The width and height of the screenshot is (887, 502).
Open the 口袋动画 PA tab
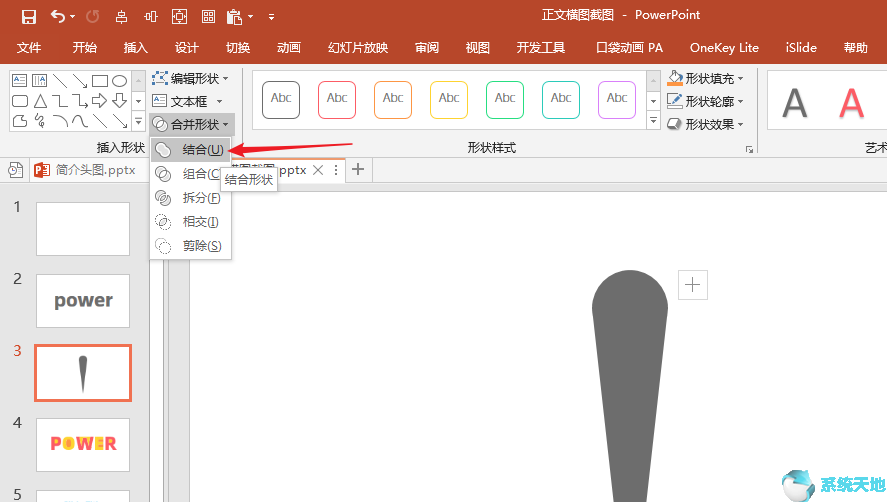[630, 48]
